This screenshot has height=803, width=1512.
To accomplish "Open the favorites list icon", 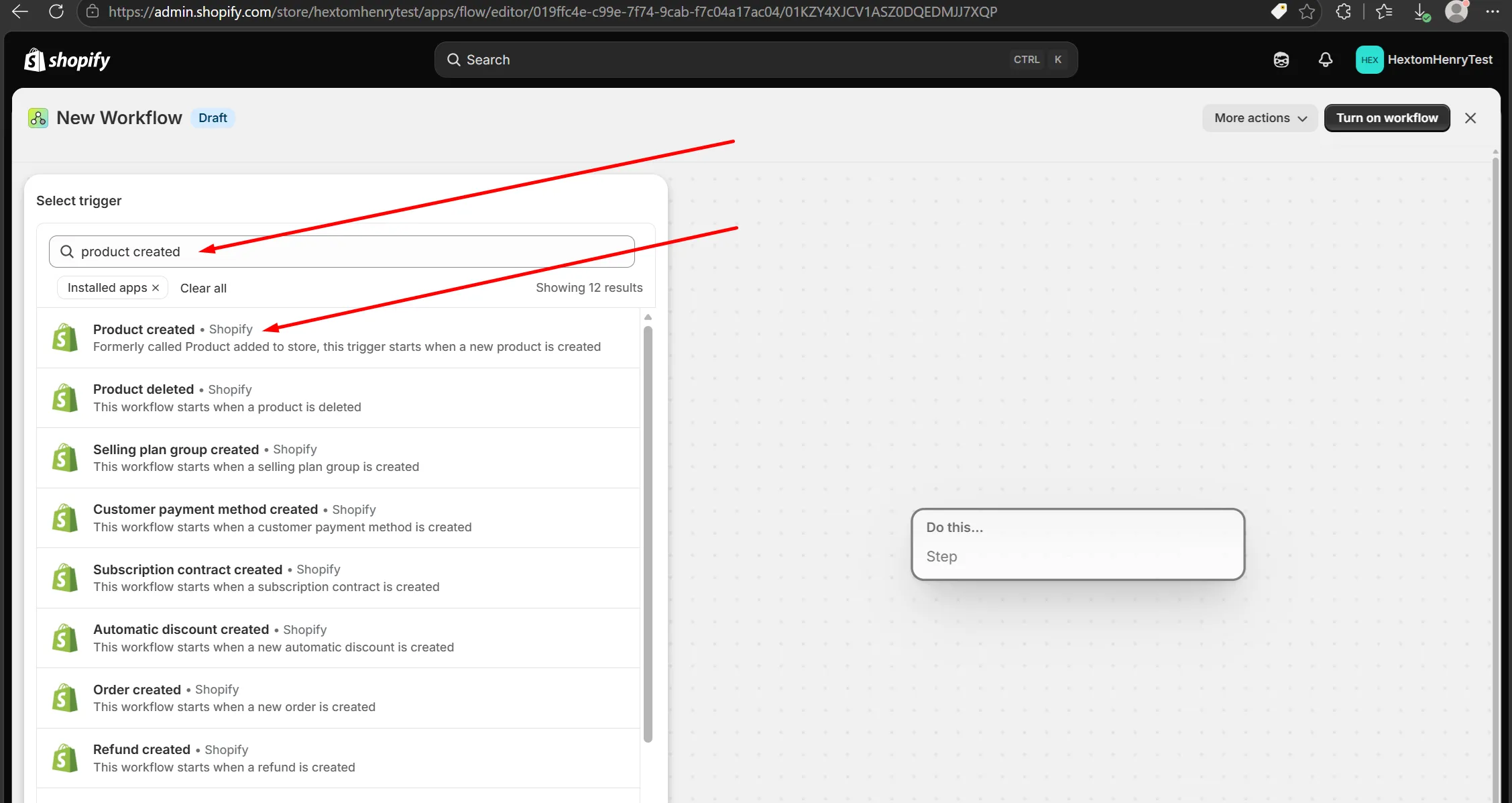I will tap(1384, 11).
